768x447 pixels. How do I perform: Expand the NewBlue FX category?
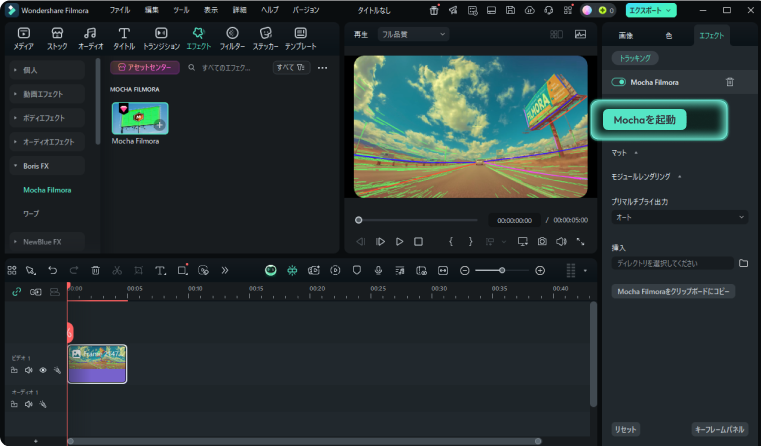point(47,242)
